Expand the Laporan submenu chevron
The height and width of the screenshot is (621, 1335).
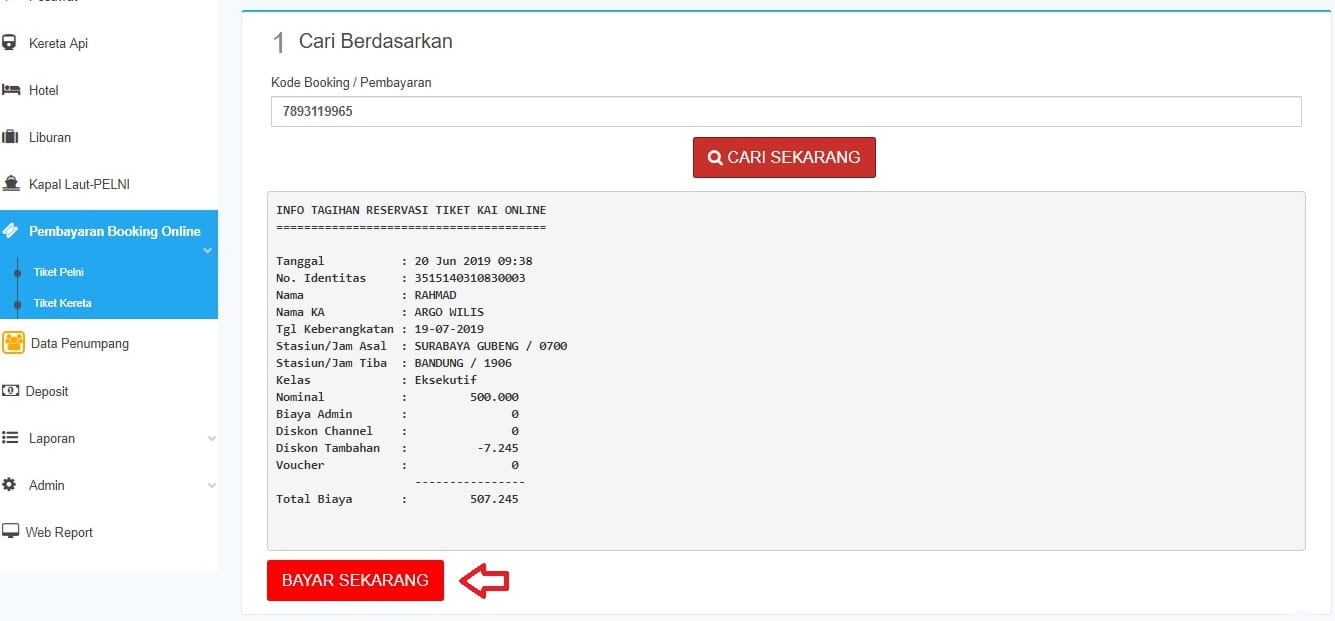click(211, 438)
